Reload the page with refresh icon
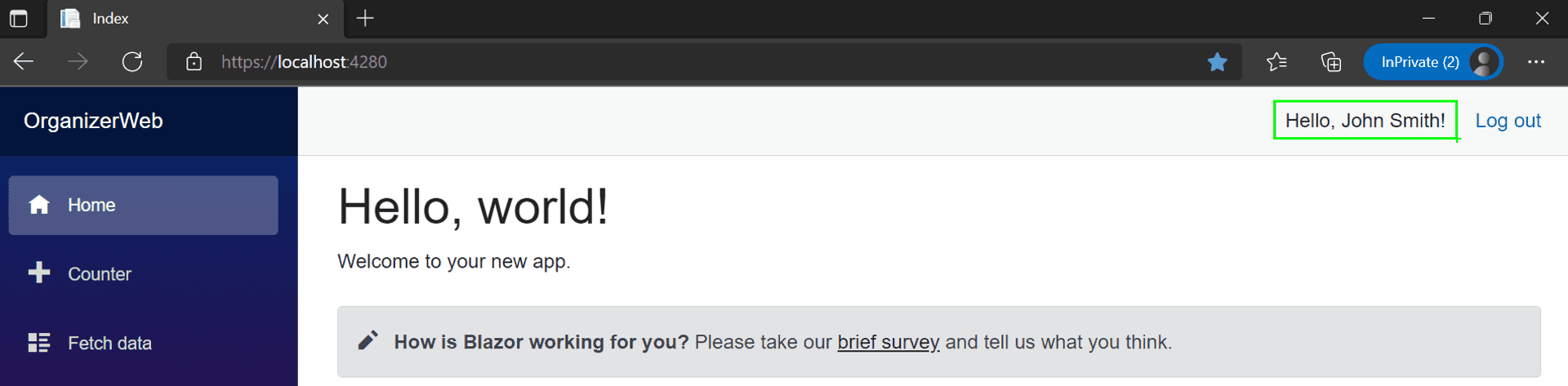 pyautogui.click(x=132, y=62)
